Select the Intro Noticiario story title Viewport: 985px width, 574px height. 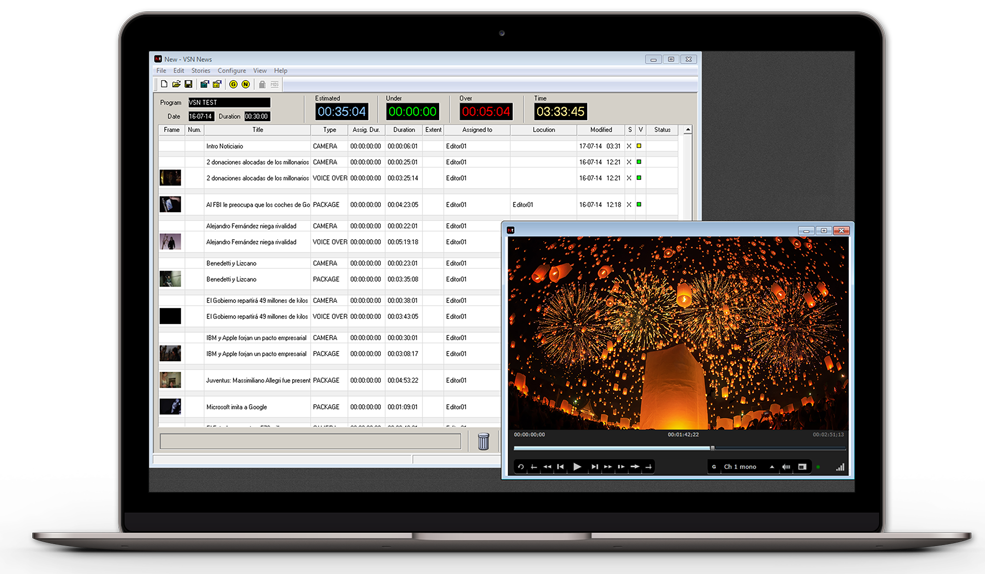[x=224, y=146]
